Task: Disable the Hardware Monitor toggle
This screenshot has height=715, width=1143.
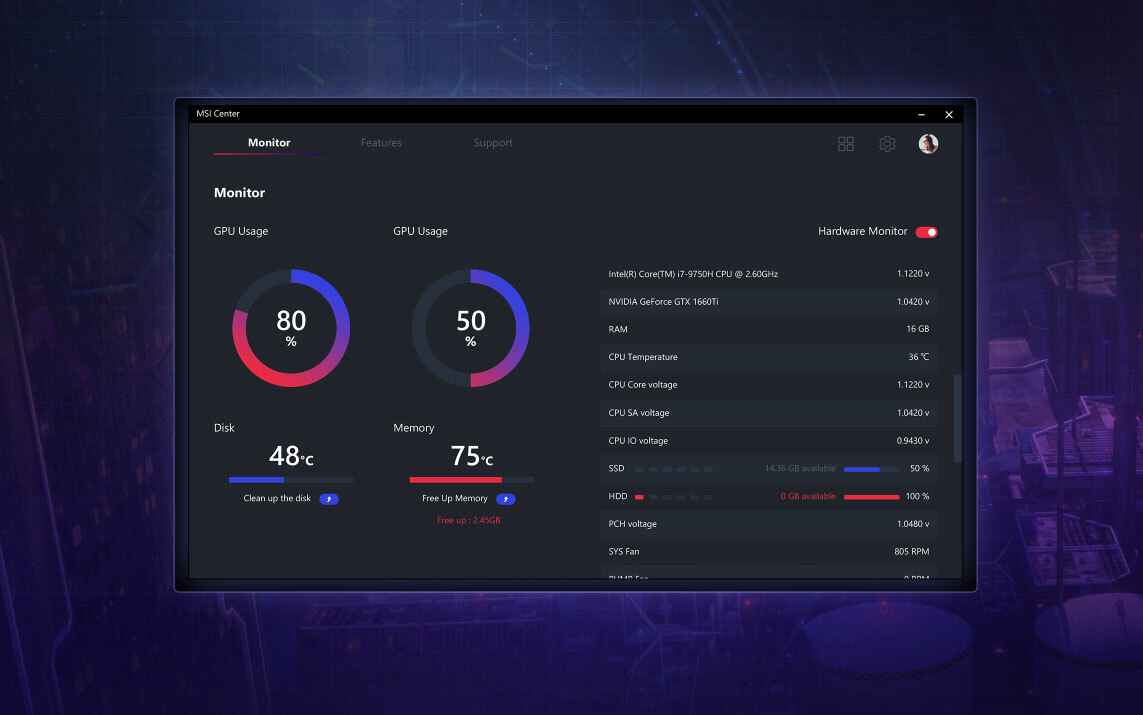Action: (926, 232)
